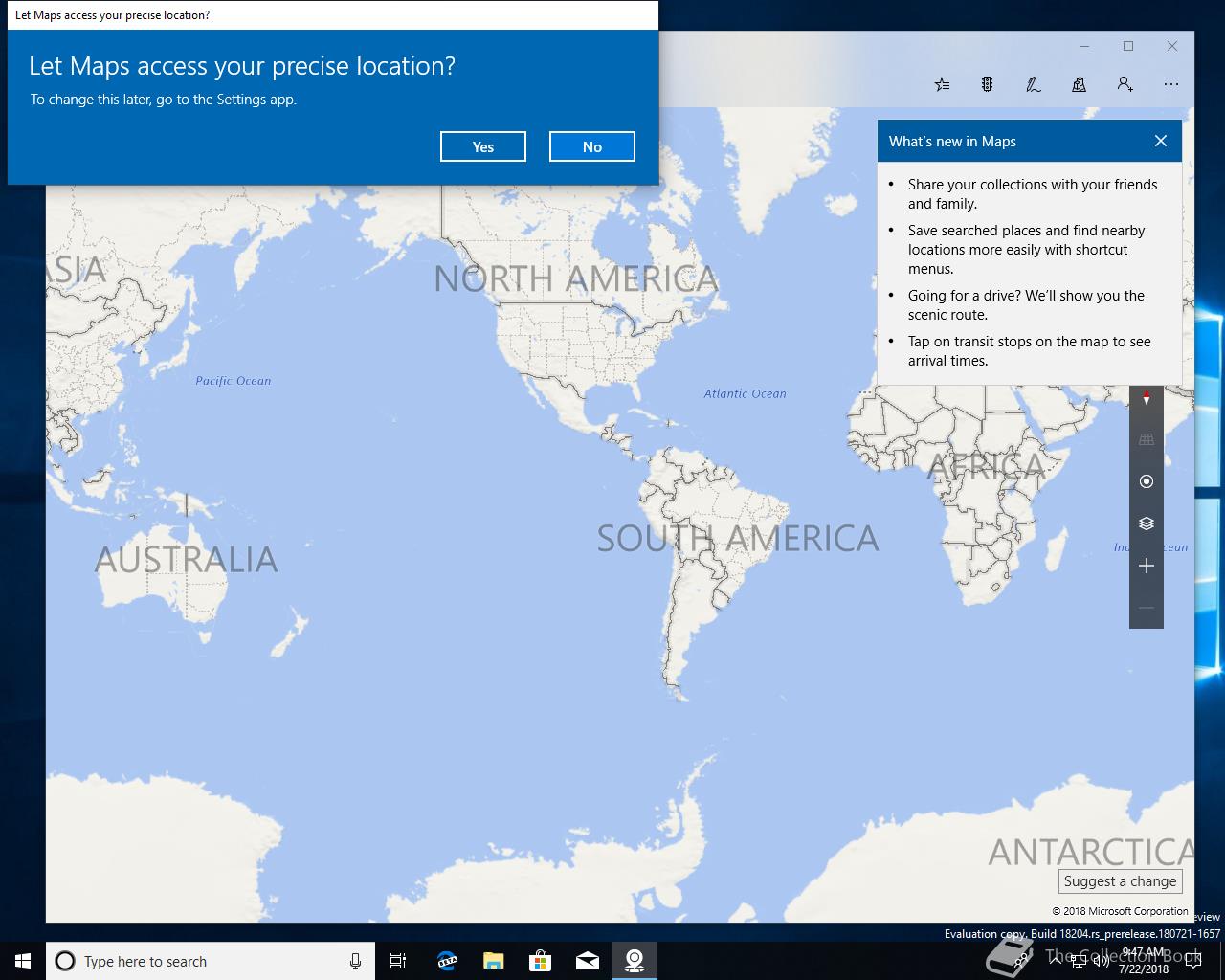Show my location target icon
Image resolution: width=1225 pixels, height=980 pixels.
1147,481
